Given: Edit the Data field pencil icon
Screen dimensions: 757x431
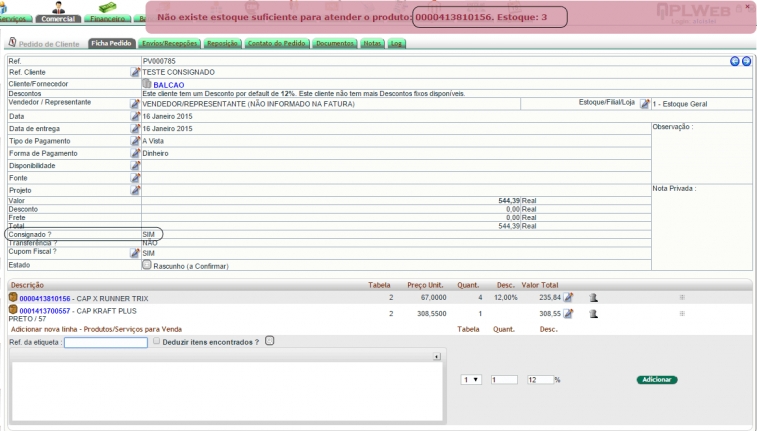Looking at the screenshot, I should (x=135, y=116).
